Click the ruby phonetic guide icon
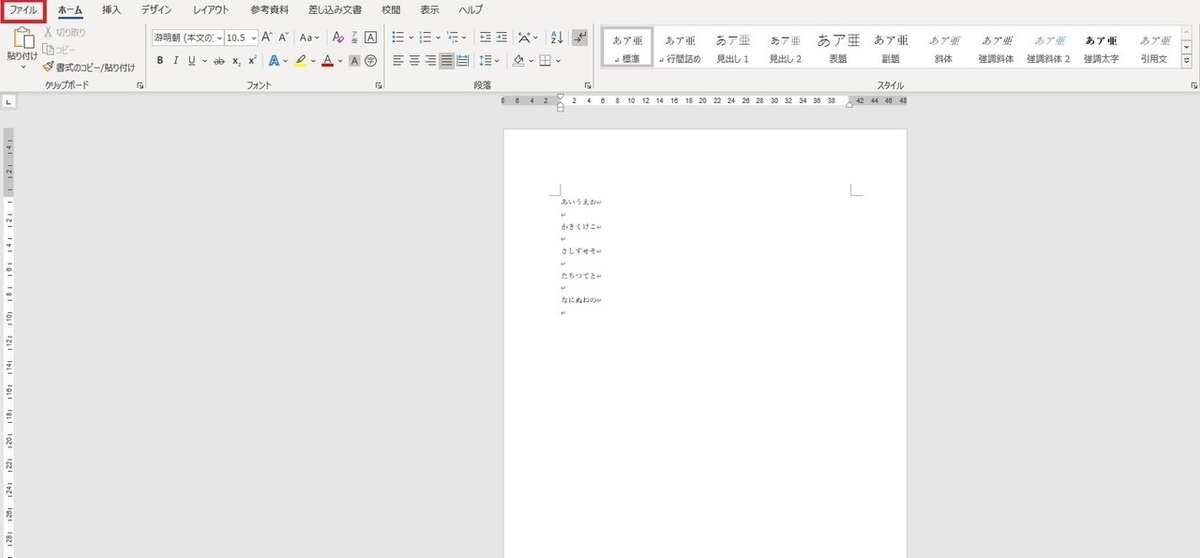 tap(354, 37)
